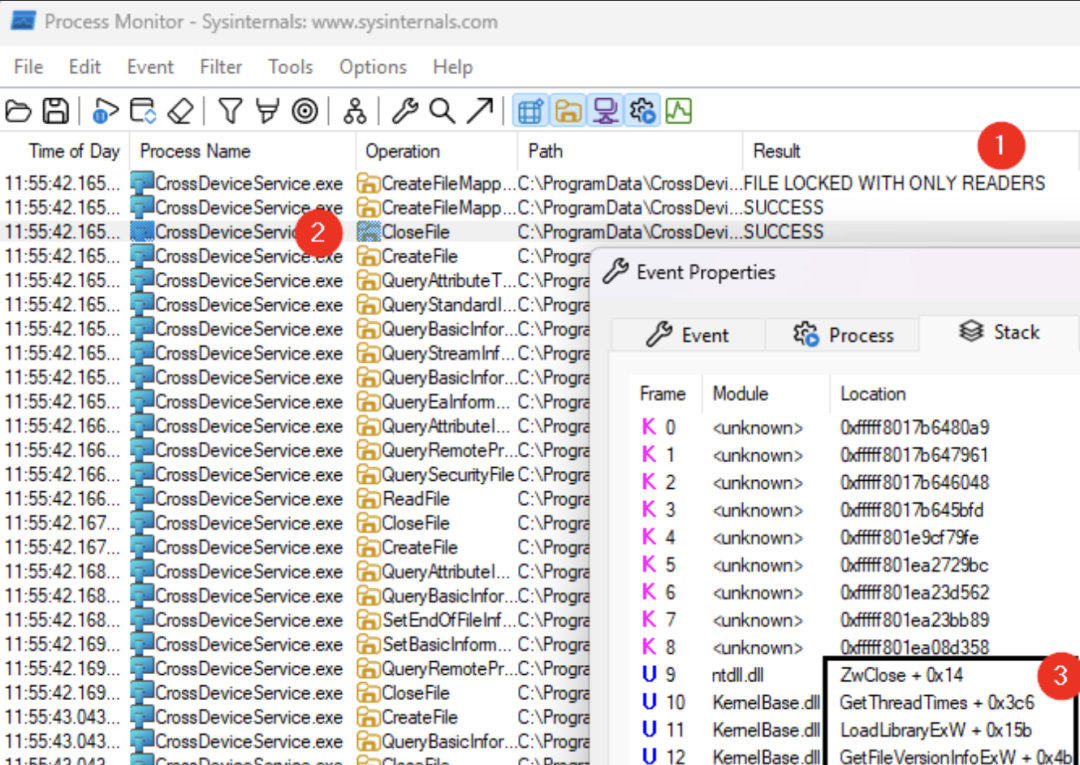
Task: Select the GetThreadTimes + 0x3c6 location
Action: (937, 702)
